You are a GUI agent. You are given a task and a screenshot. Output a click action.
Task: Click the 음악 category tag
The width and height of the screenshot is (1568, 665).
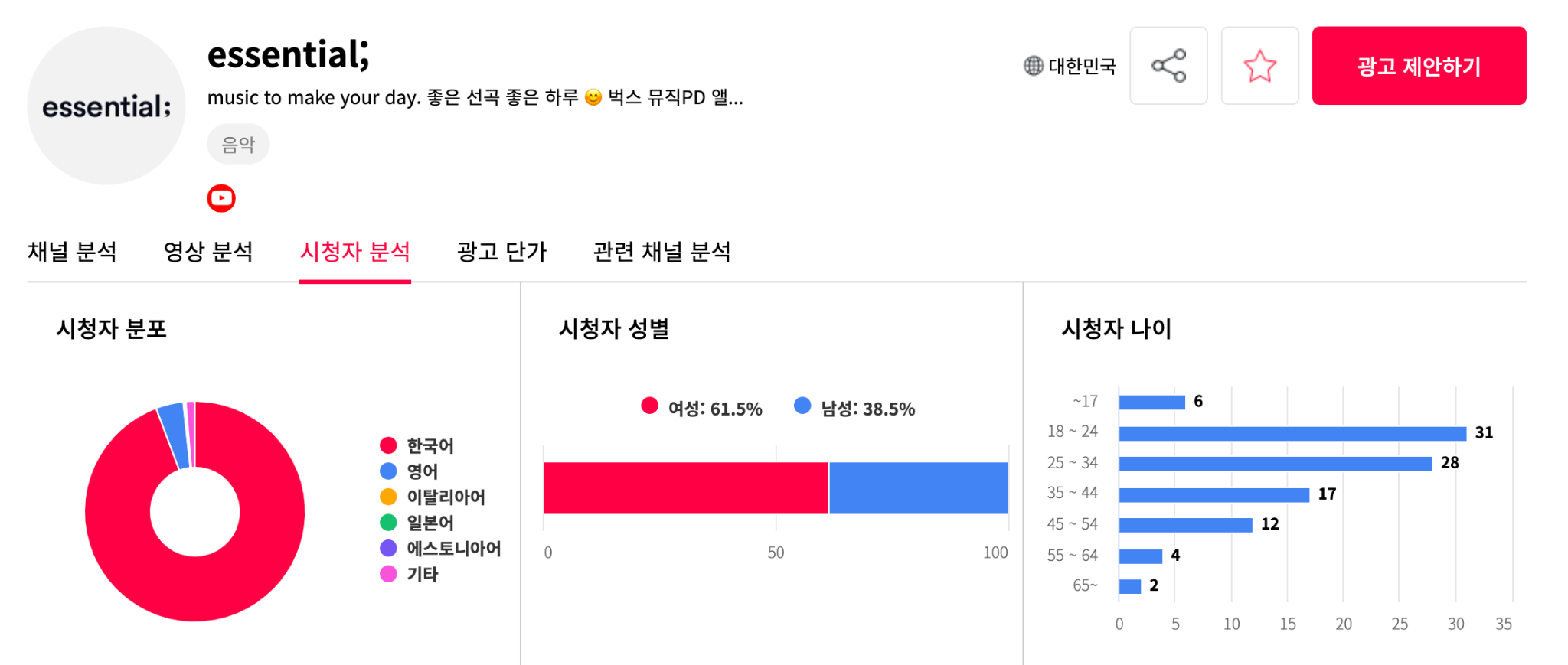[x=238, y=144]
